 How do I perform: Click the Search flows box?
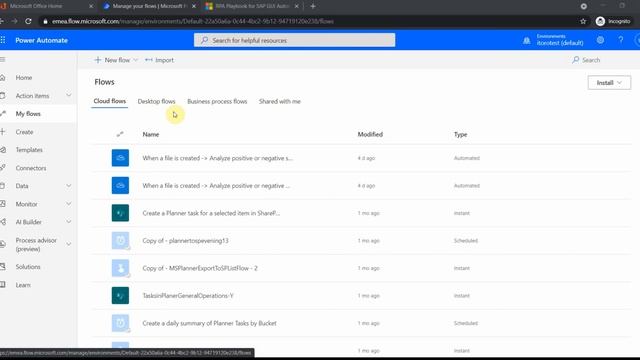[x=586, y=60]
